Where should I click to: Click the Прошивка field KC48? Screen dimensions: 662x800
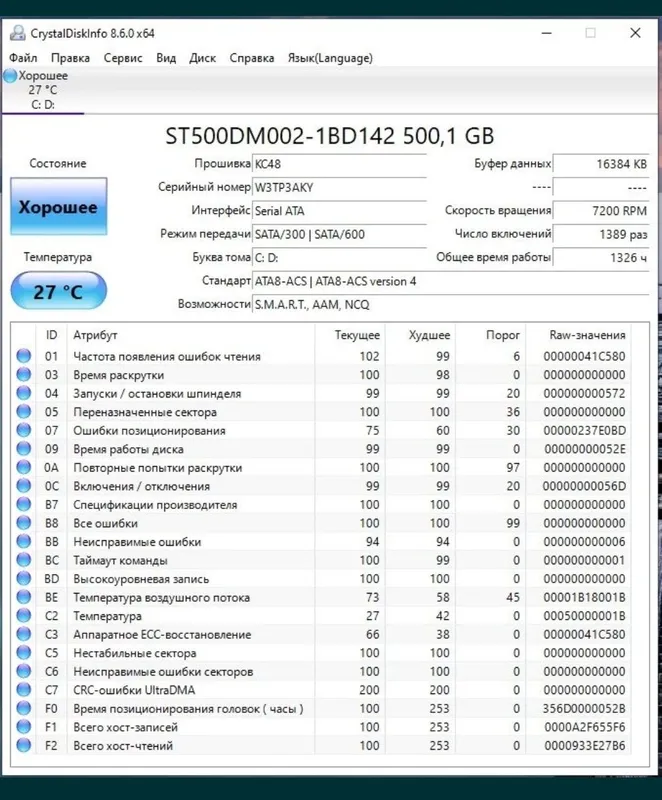click(x=339, y=164)
